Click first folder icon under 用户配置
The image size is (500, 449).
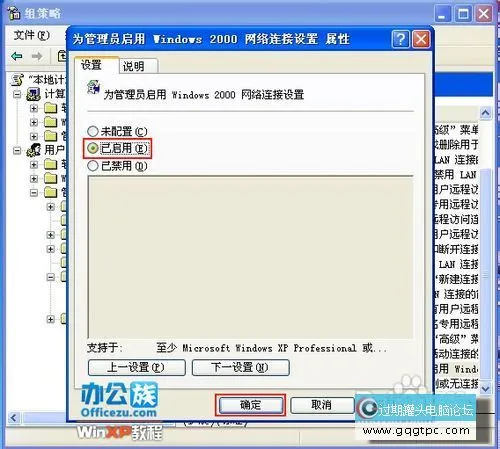tap(51, 164)
